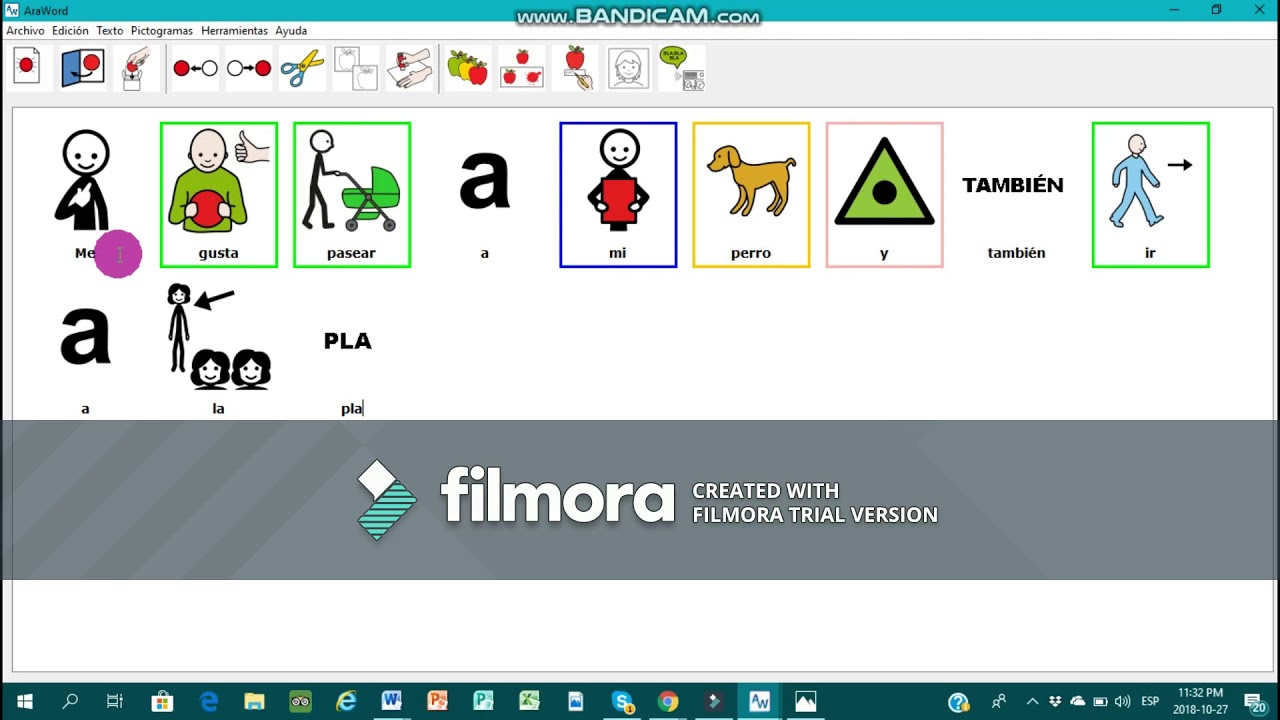Copy using the duplicated apple pages icon
Viewport: 1280px width, 720px height.
pos(356,68)
